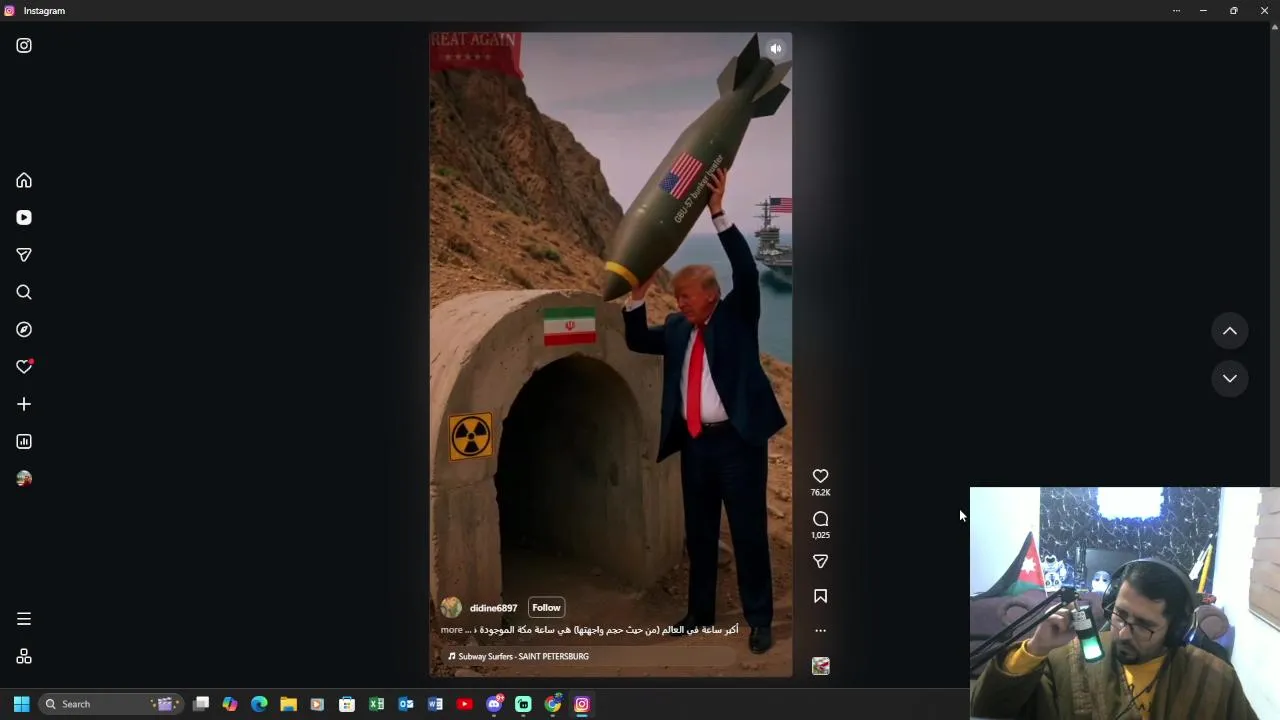Open Task View on taskbar
Viewport: 1280px width, 720px height.
[x=201, y=704]
